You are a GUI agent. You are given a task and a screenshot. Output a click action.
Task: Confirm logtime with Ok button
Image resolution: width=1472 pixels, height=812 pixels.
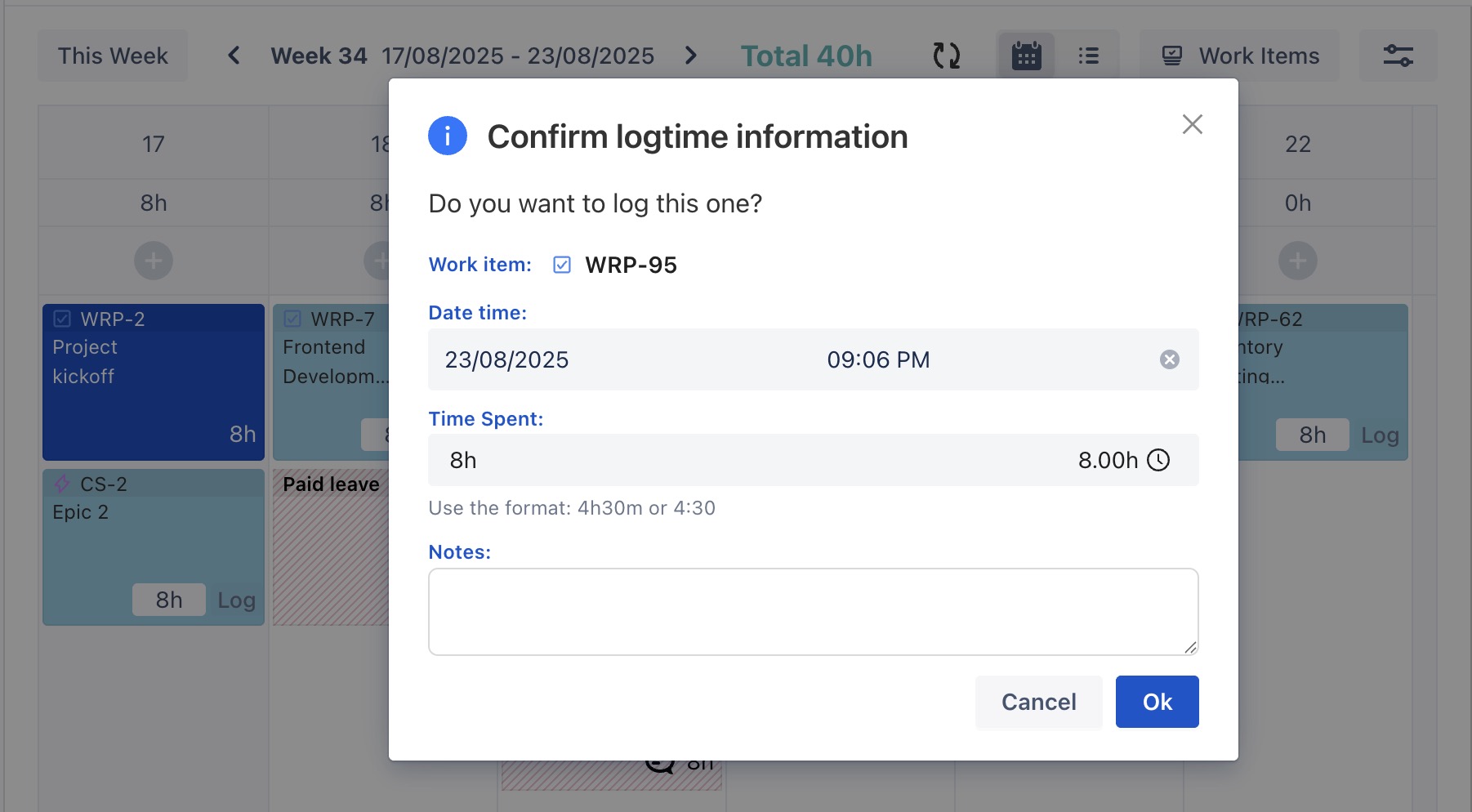[x=1157, y=702]
